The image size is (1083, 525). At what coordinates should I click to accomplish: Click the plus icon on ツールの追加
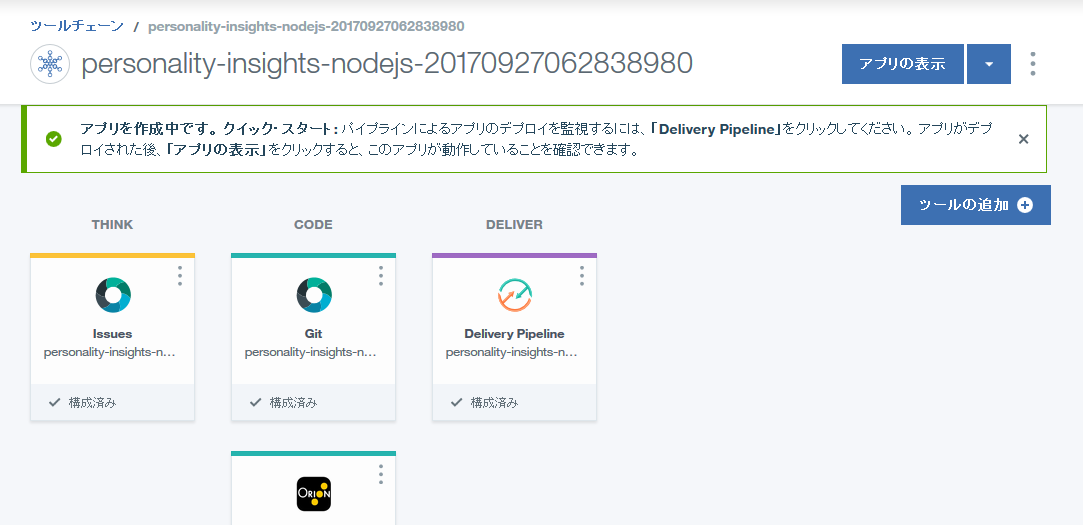click(x=1025, y=205)
